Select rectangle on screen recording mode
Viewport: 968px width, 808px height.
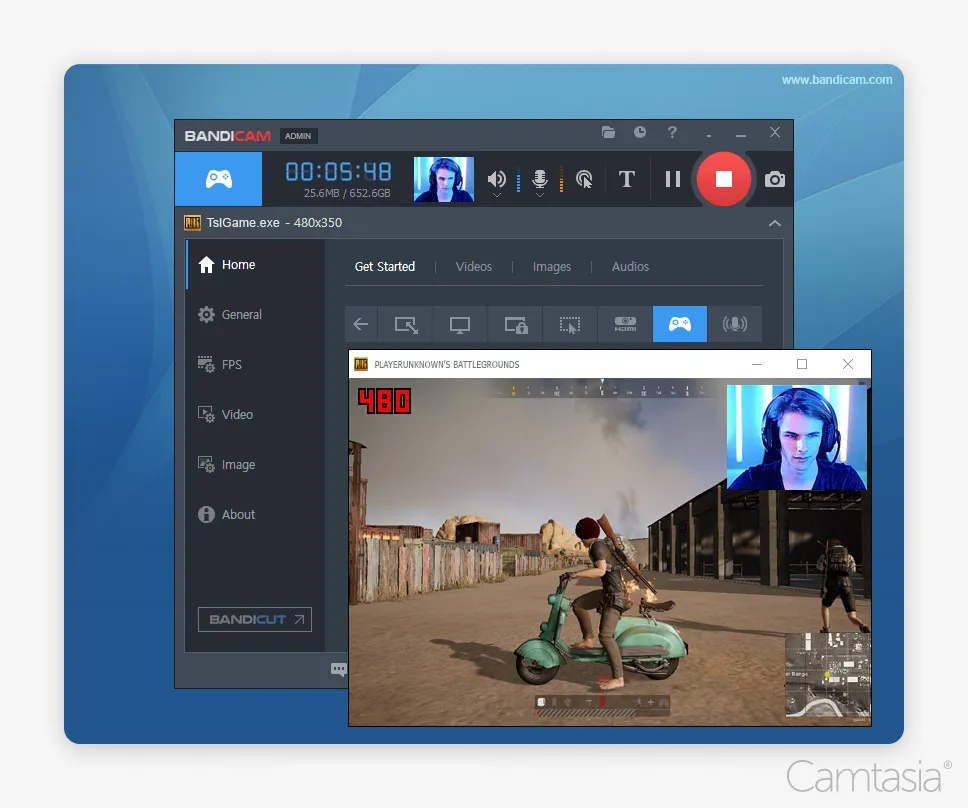point(405,324)
